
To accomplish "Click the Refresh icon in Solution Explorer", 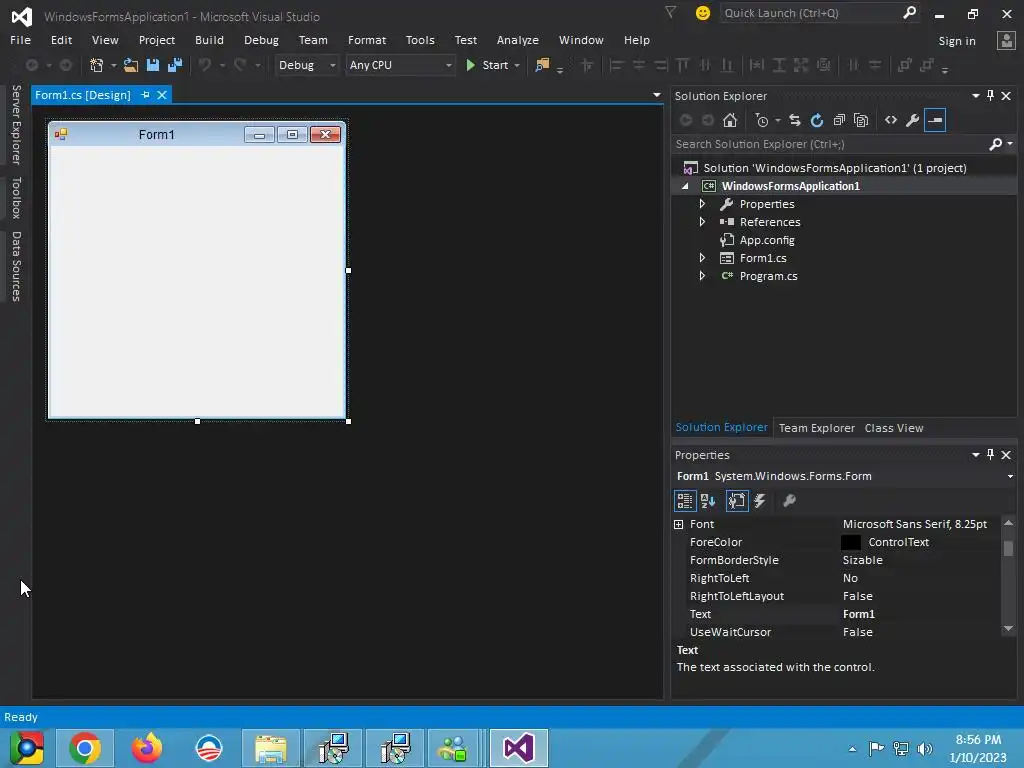I will pyautogui.click(x=817, y=120).
